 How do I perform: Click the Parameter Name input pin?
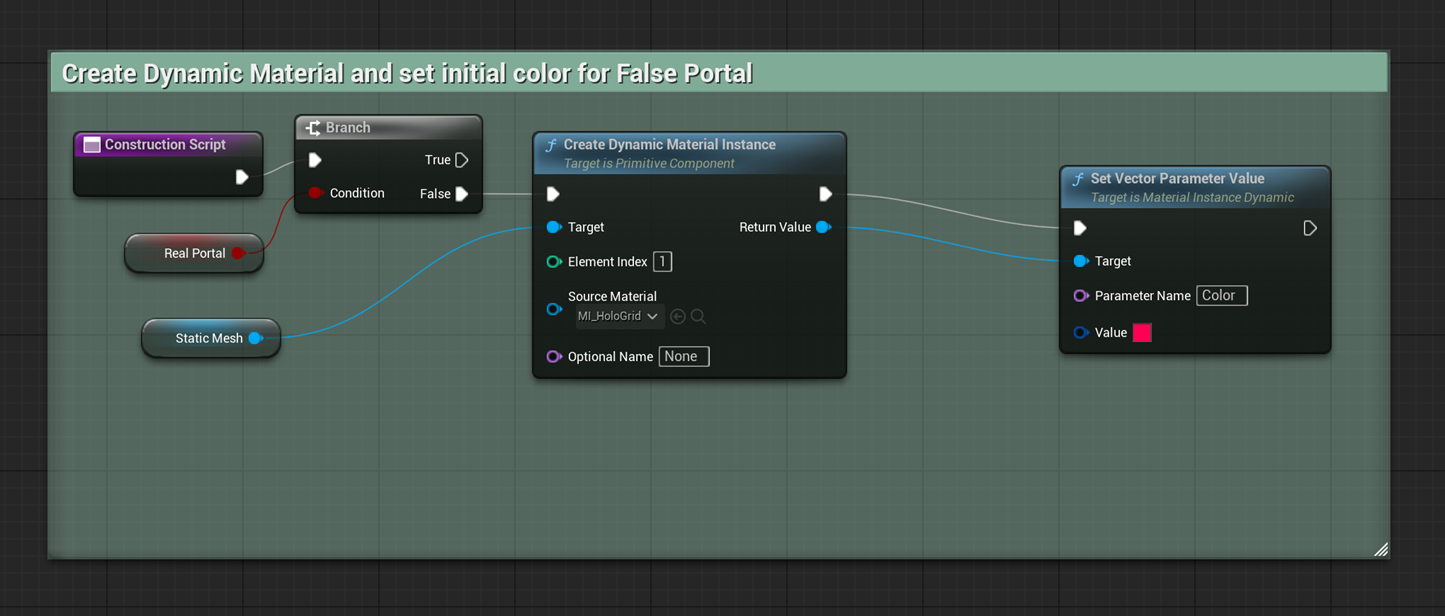[1081, 296]
